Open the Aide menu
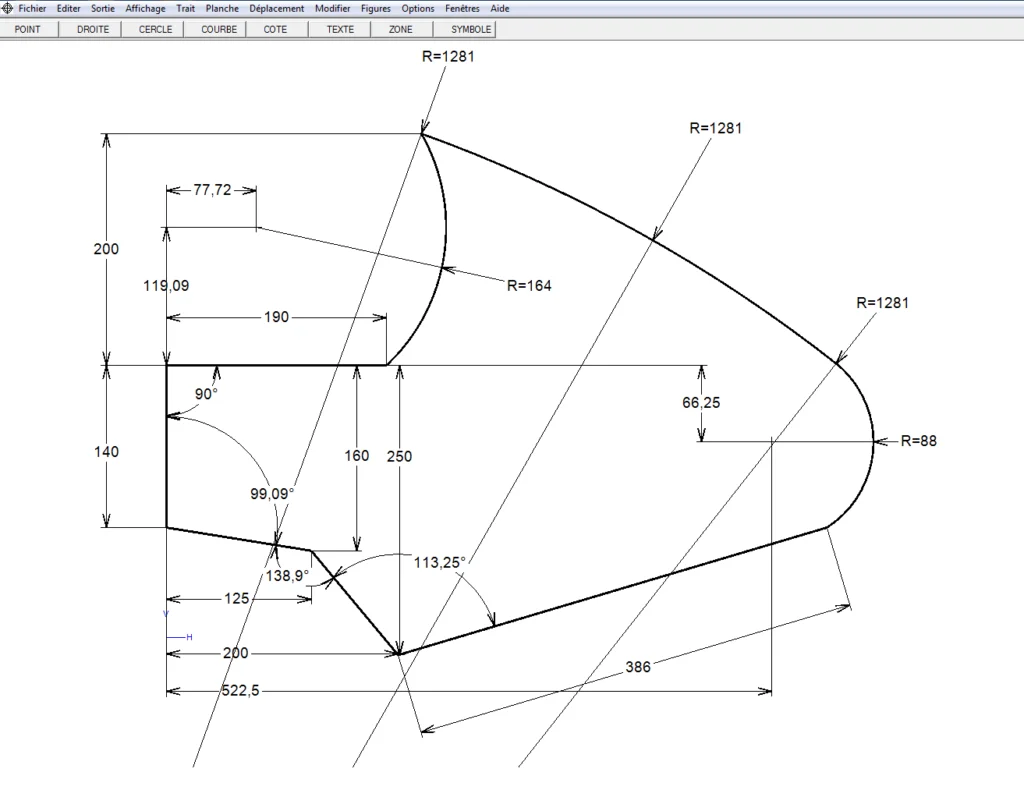 [x=500, y=8]
